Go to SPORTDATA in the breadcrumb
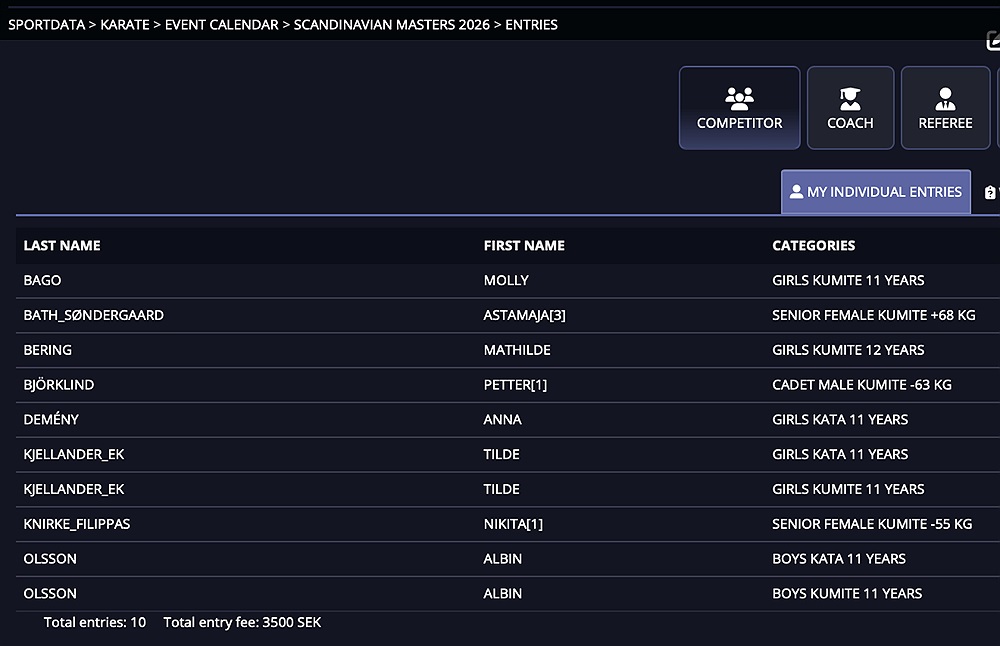The width and height of the screenshot is (1000, 646). tap(49, 25)
